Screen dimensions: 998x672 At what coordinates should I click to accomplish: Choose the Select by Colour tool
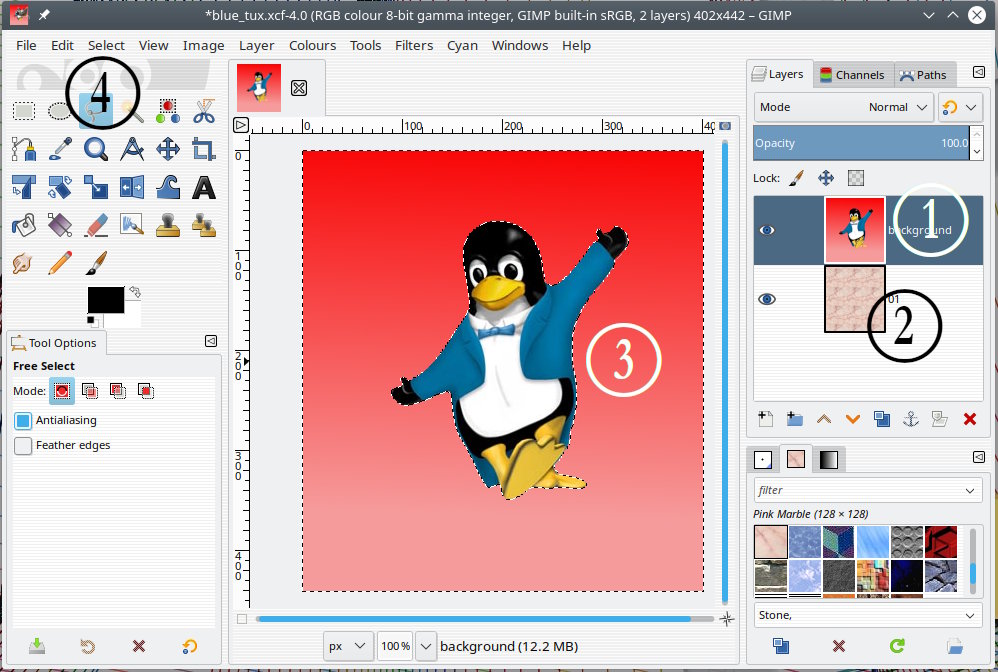point(167,111)
